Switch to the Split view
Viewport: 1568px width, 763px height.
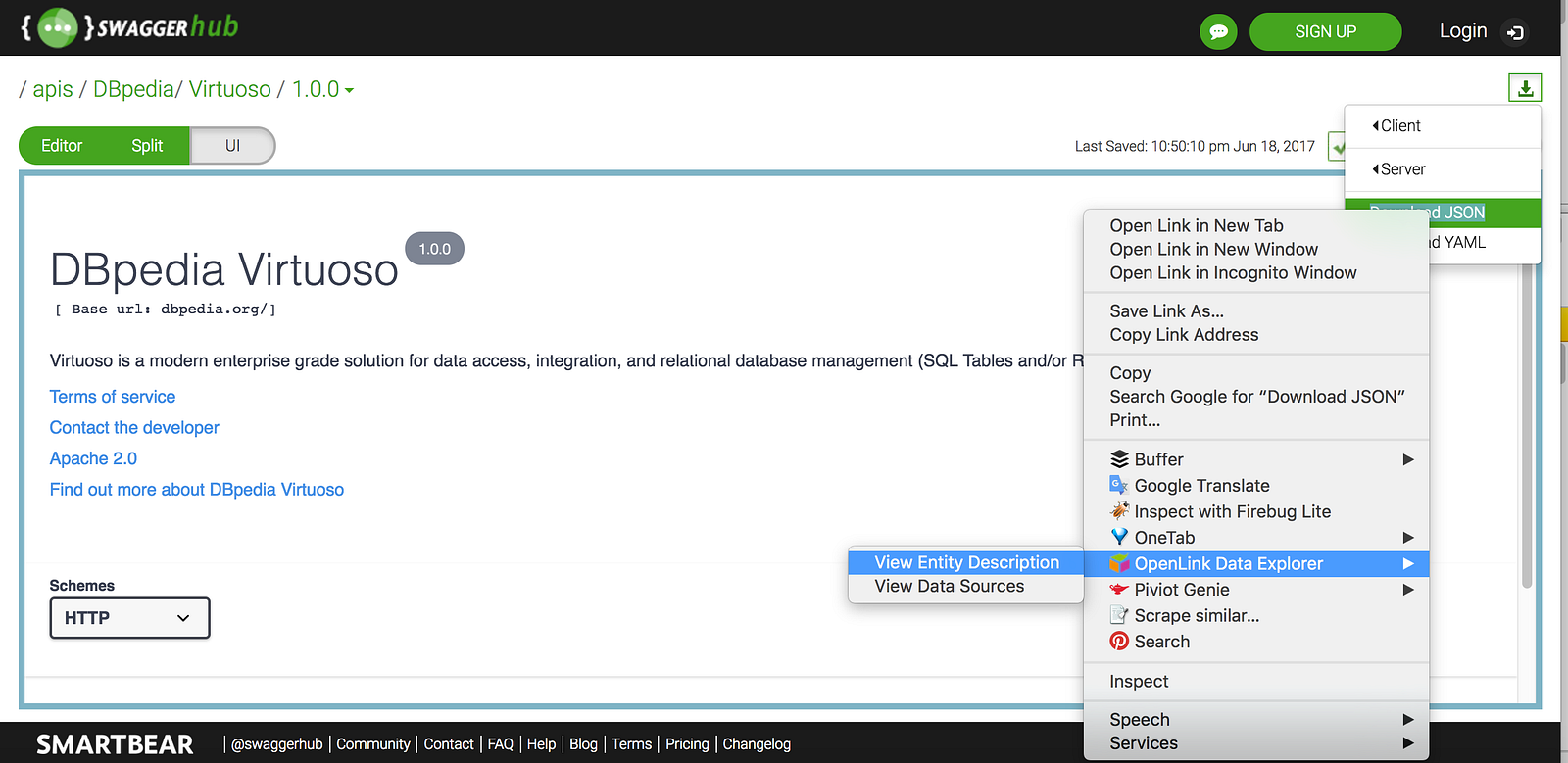point(147,146)
